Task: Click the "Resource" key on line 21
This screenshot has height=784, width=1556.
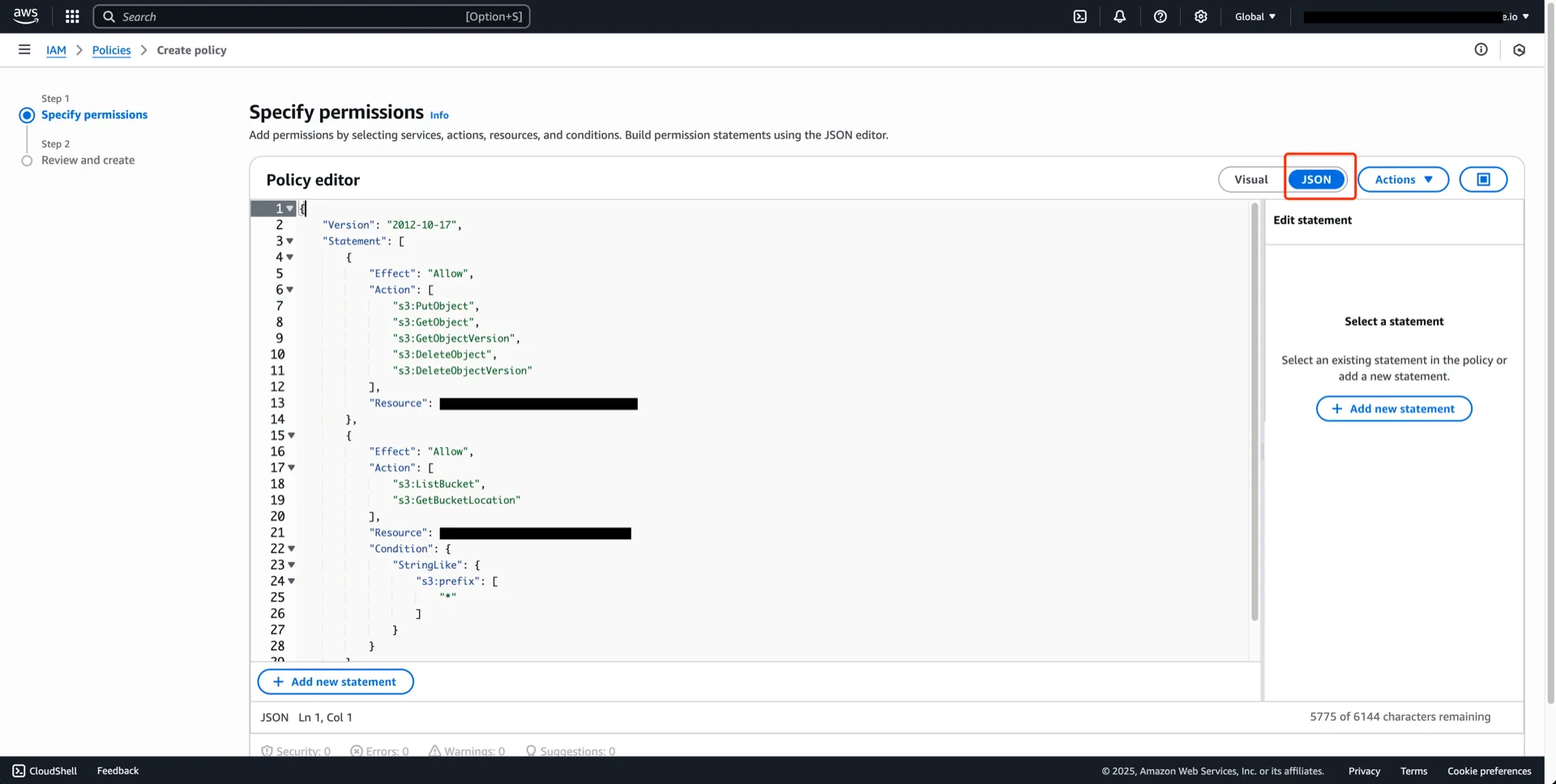Action: (x=397, y=533)
